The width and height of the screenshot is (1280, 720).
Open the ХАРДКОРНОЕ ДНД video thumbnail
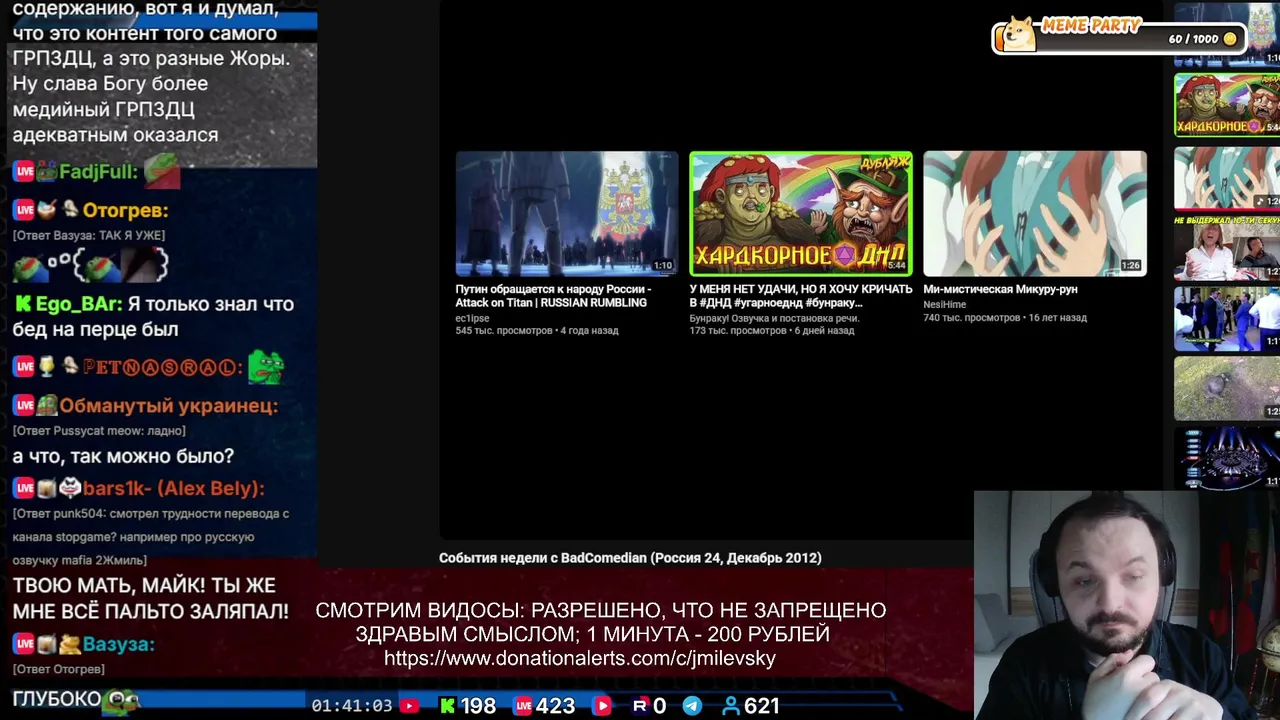[x=800, y=213]
